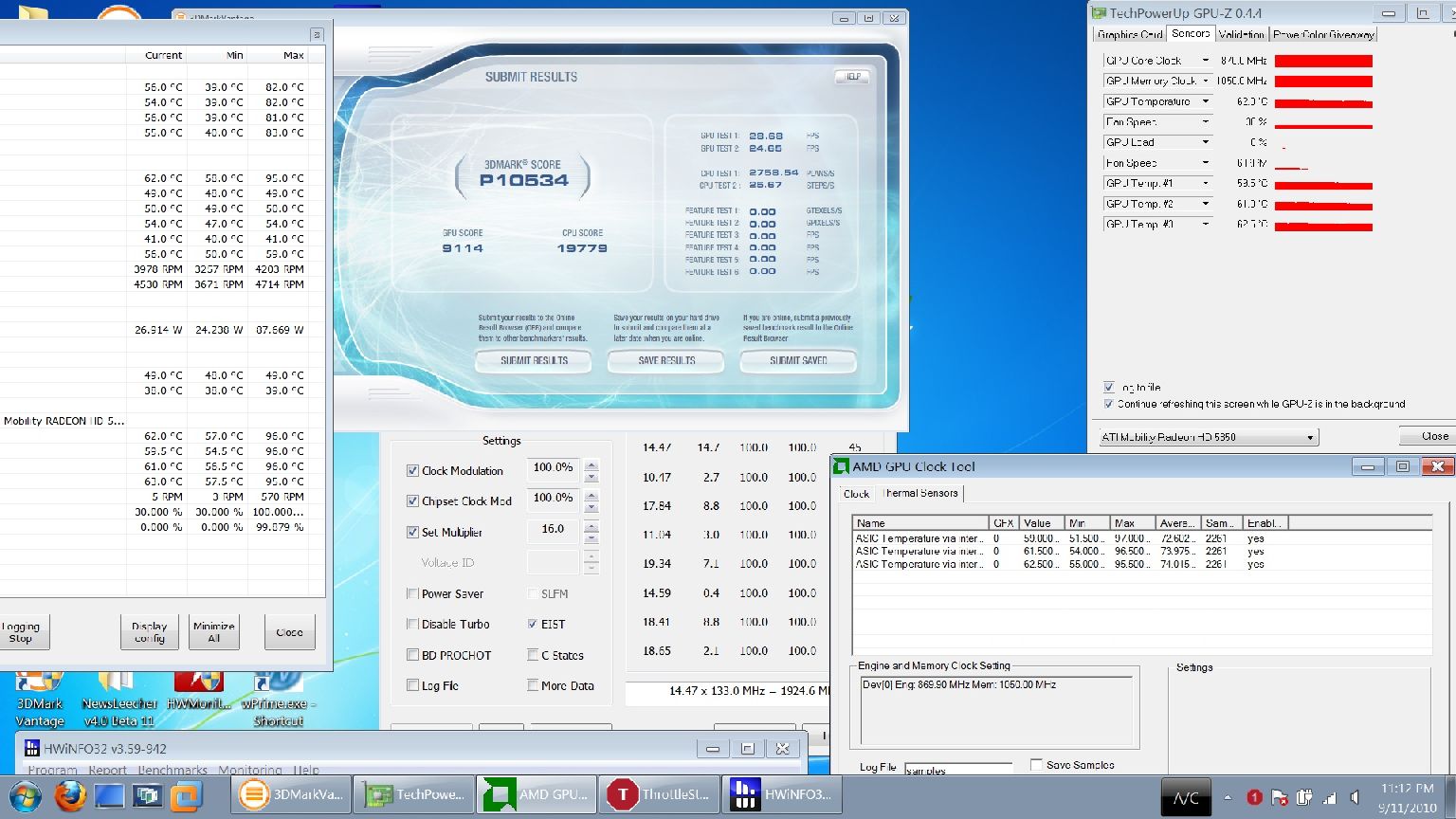Open HWMonitor desktop shortcut

pyautogui.click(x=199, y=690)
